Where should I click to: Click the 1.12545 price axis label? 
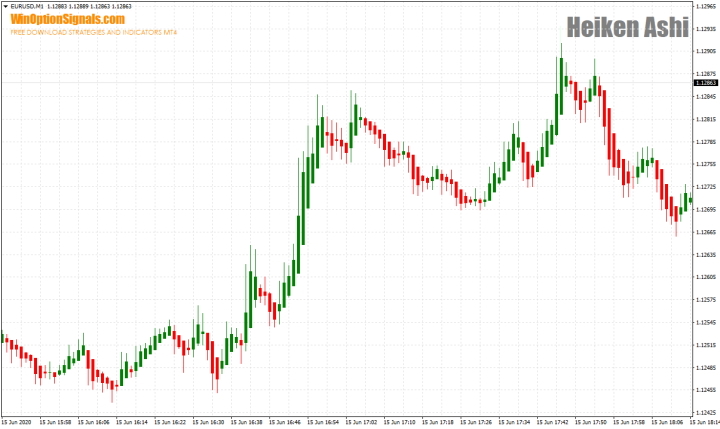705,322
